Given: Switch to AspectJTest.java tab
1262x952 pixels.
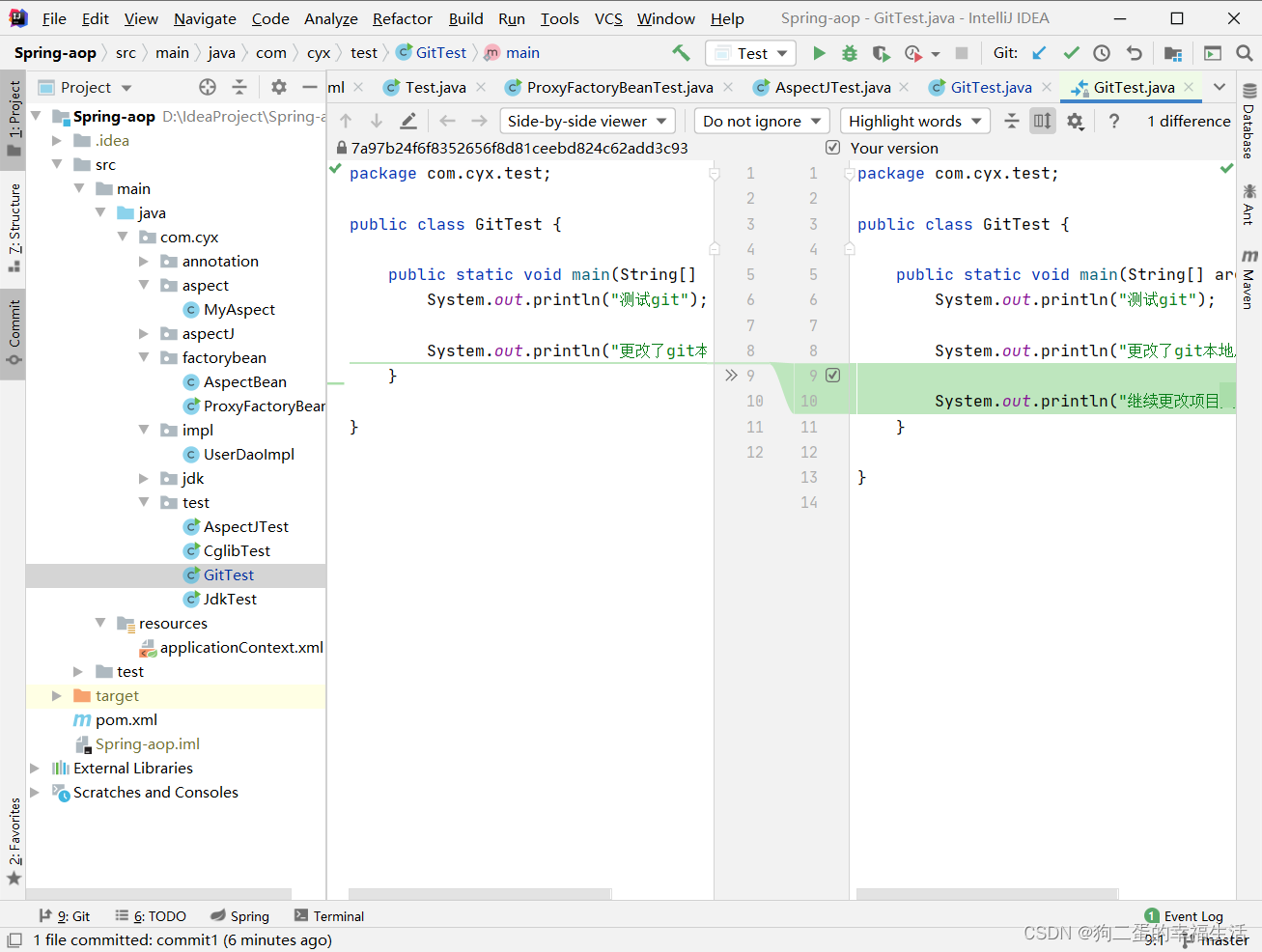Looking at the screenshot, I should 832,87.
